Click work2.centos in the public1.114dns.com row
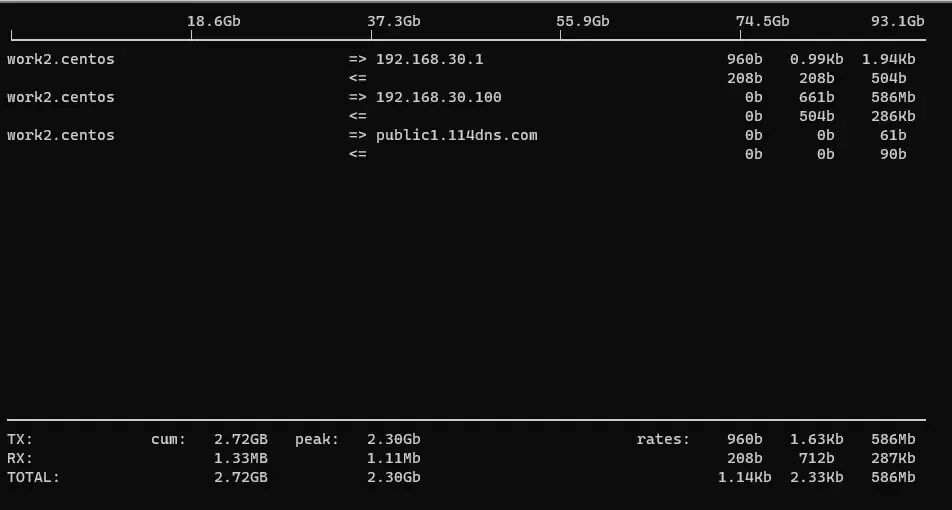The image size is (952, 510). coord(61,135)
